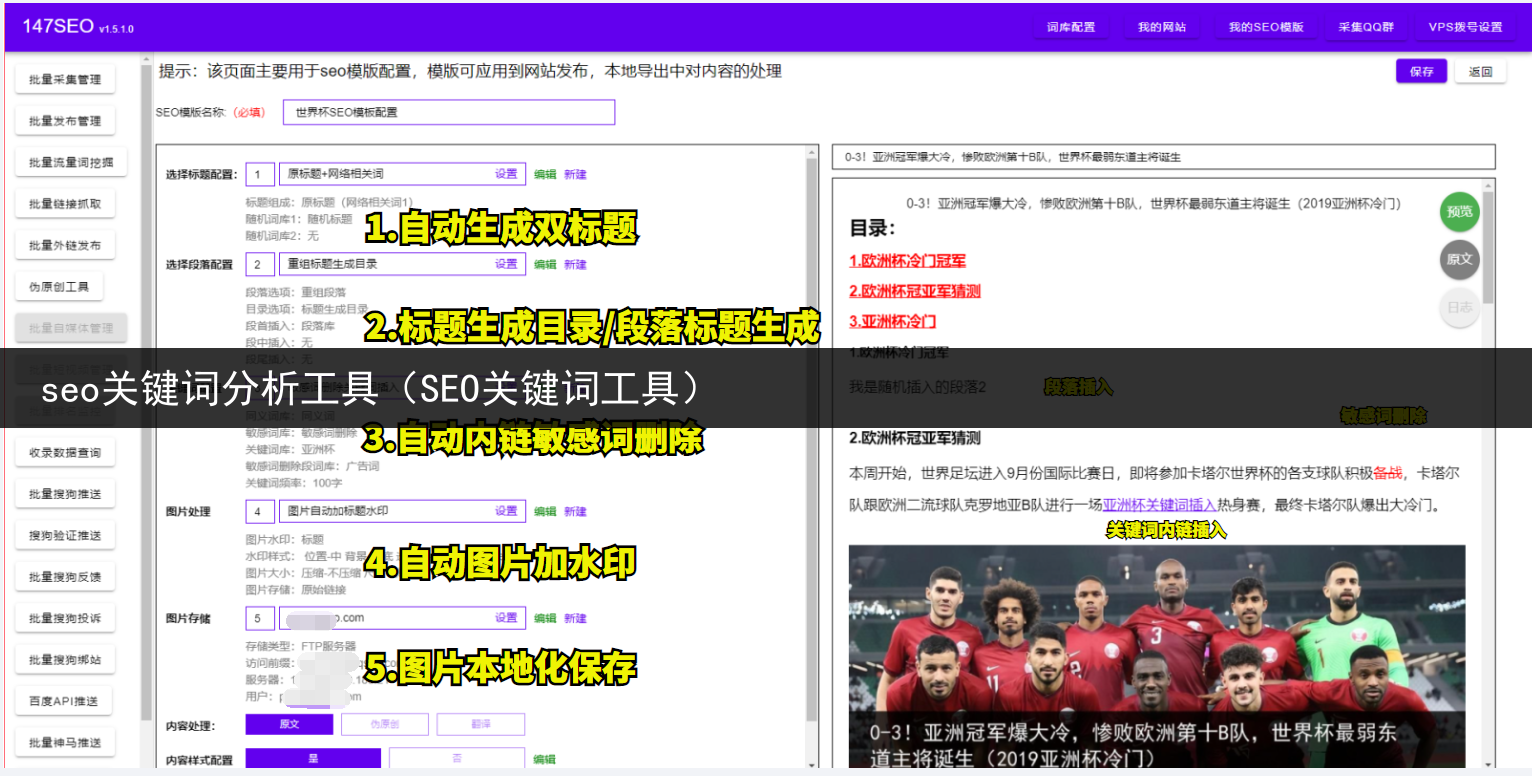Select 翻译 content processing option
Screen dimensions: 1532x776
tap(480, 723)
